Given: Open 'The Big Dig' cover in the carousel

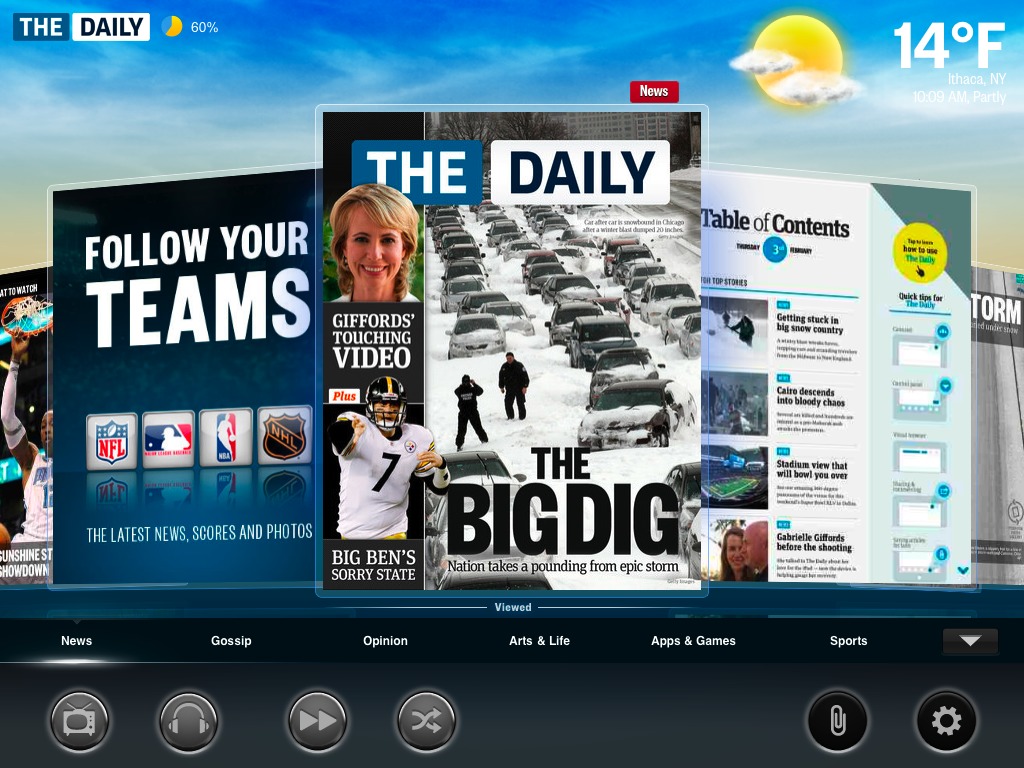Looking at the screenshot, I should 512,350.
